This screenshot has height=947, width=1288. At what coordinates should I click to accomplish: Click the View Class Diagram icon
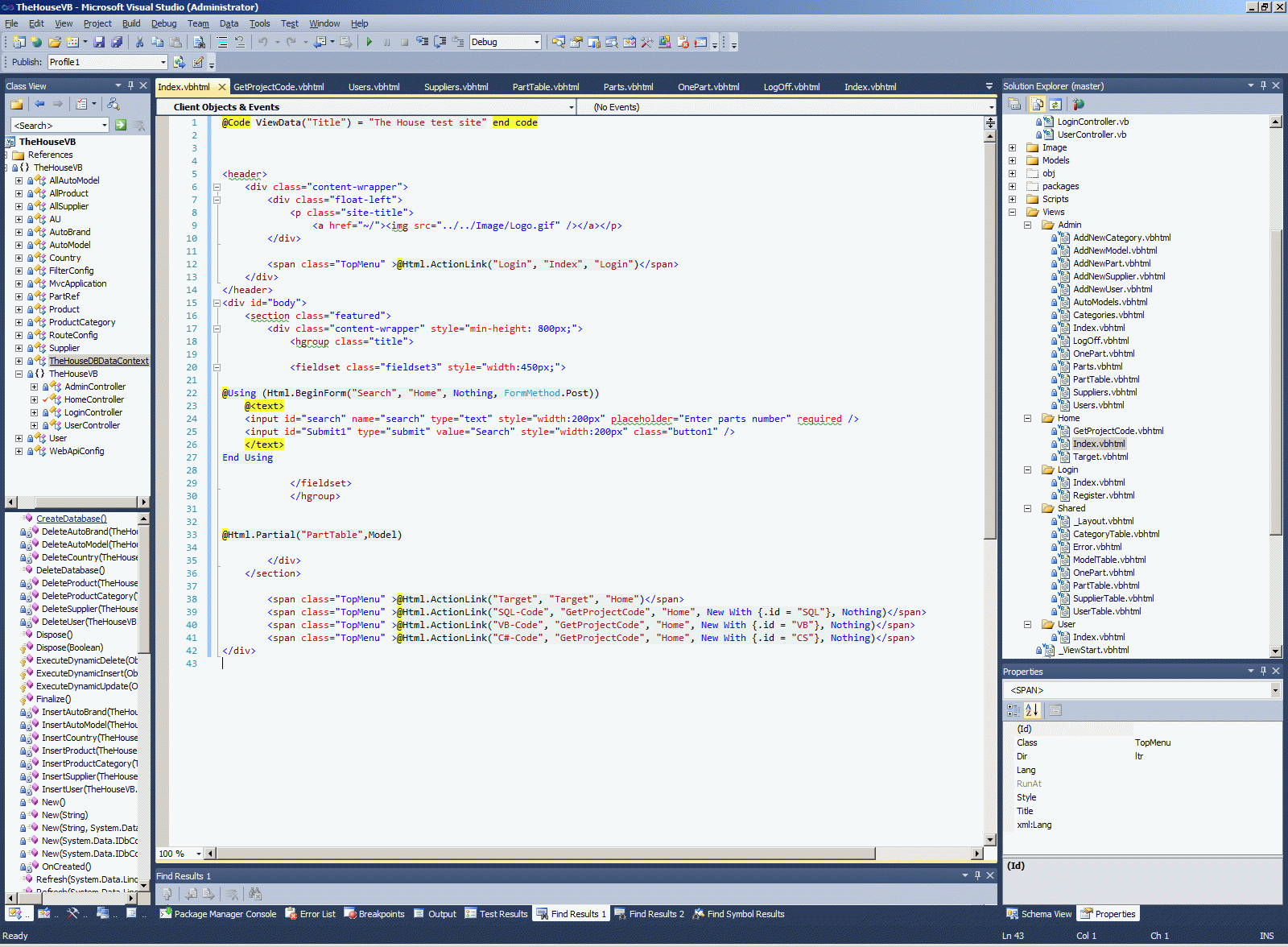(x=114, y=104)
